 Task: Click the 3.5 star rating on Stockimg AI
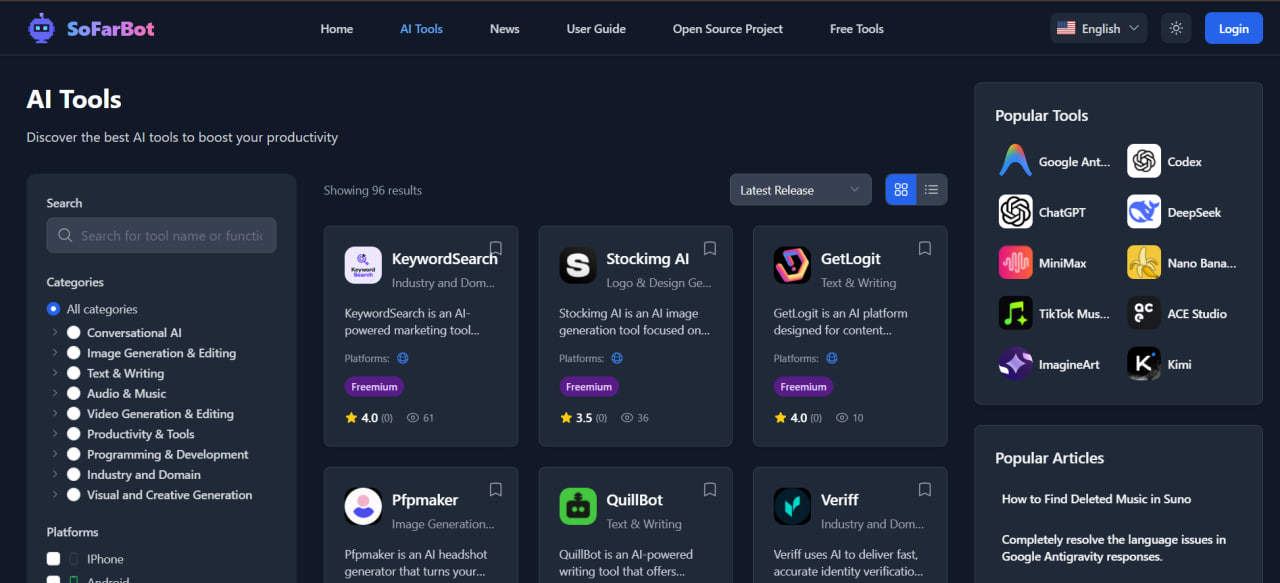584,418
